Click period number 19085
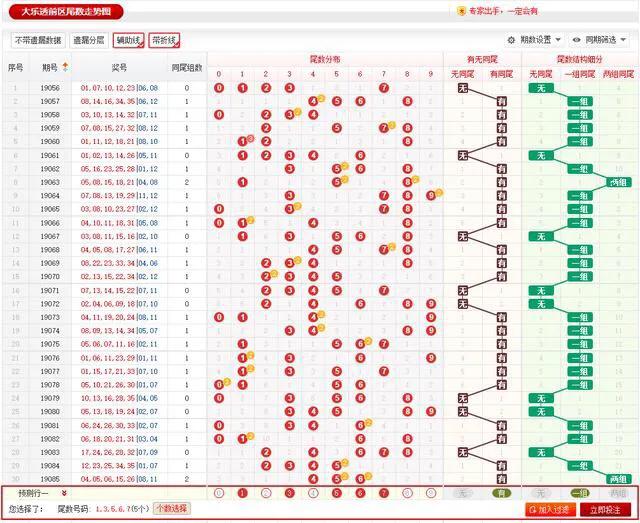This screenshot has height=523, width=640. coord(50,479)
